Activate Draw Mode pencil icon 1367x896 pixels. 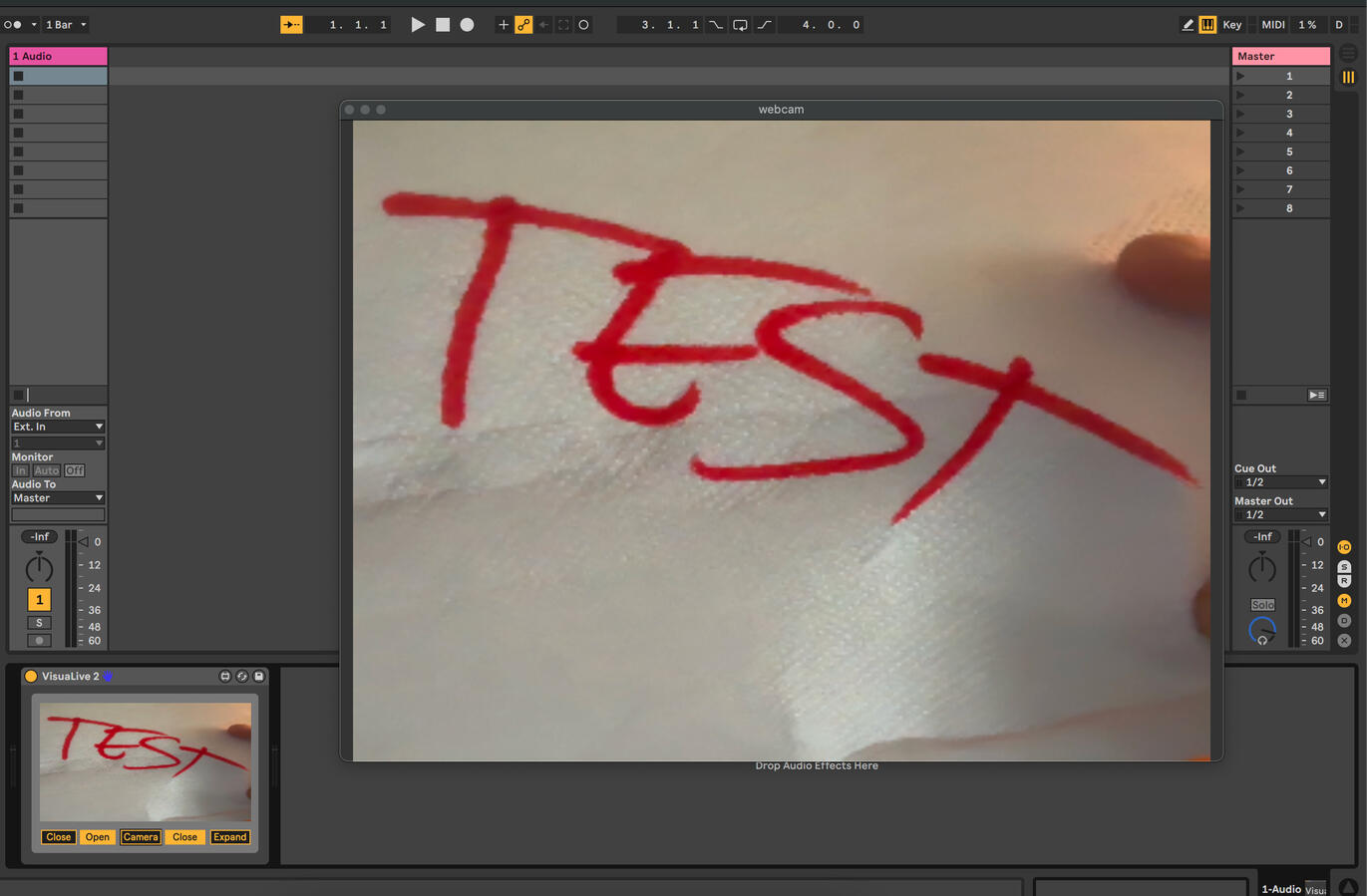(x=1188, y=25)
